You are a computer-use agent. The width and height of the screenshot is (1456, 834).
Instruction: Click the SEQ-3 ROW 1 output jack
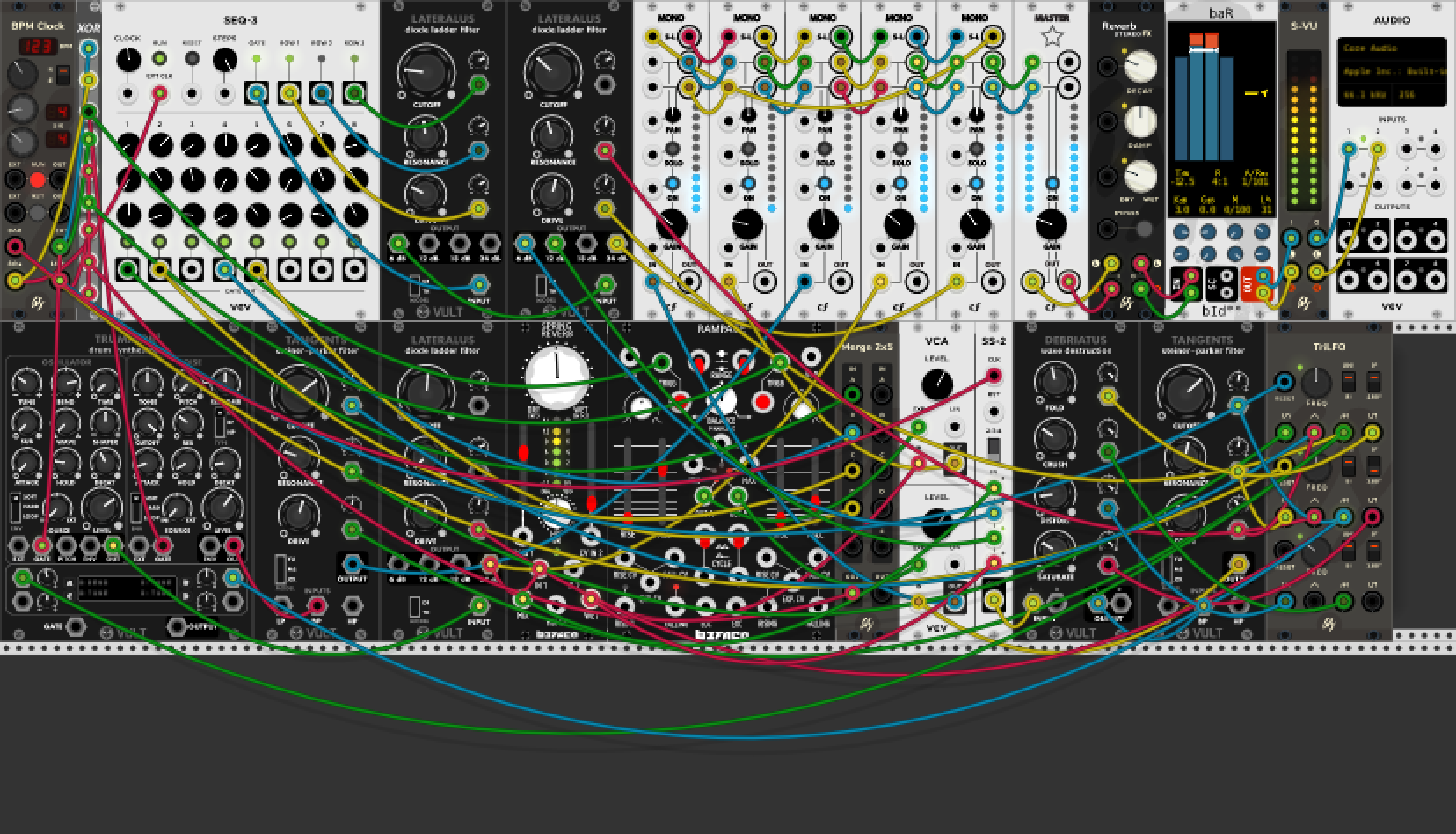pyautogui.click(x=289, y=92)
